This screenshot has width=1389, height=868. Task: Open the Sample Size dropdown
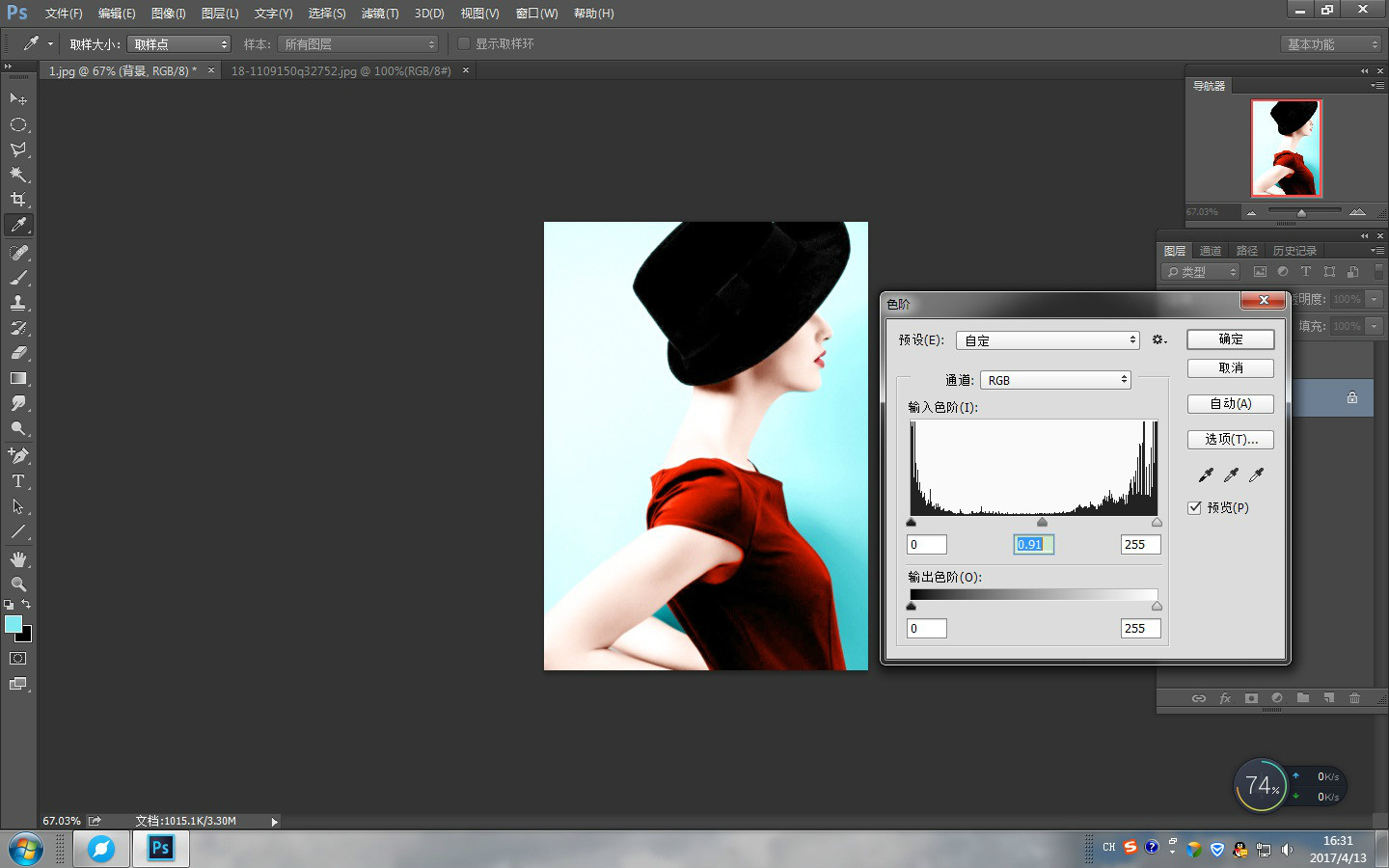pyautogui.click(x=179, y=44)
